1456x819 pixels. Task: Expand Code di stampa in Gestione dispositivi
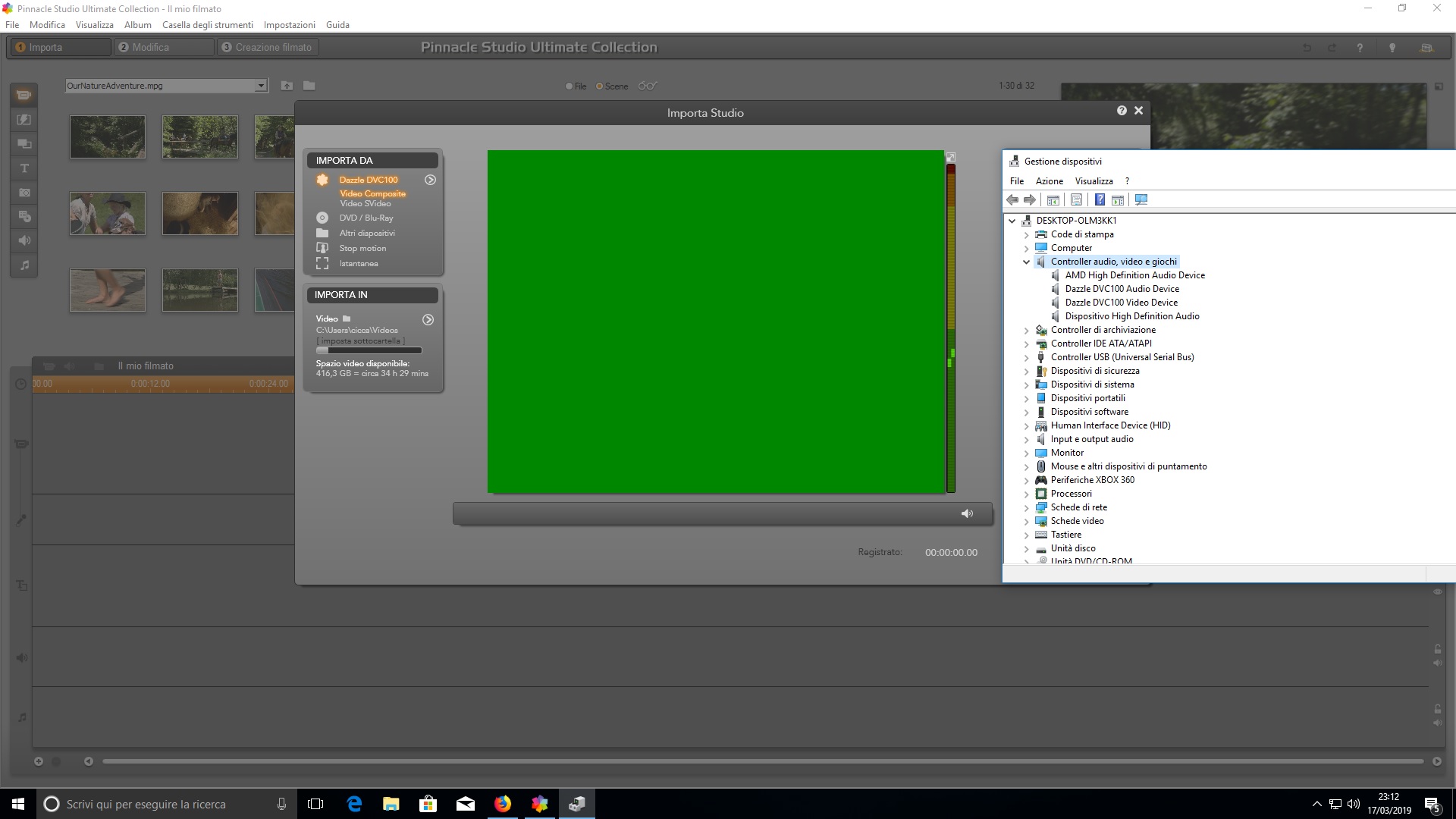point(1026,234)
